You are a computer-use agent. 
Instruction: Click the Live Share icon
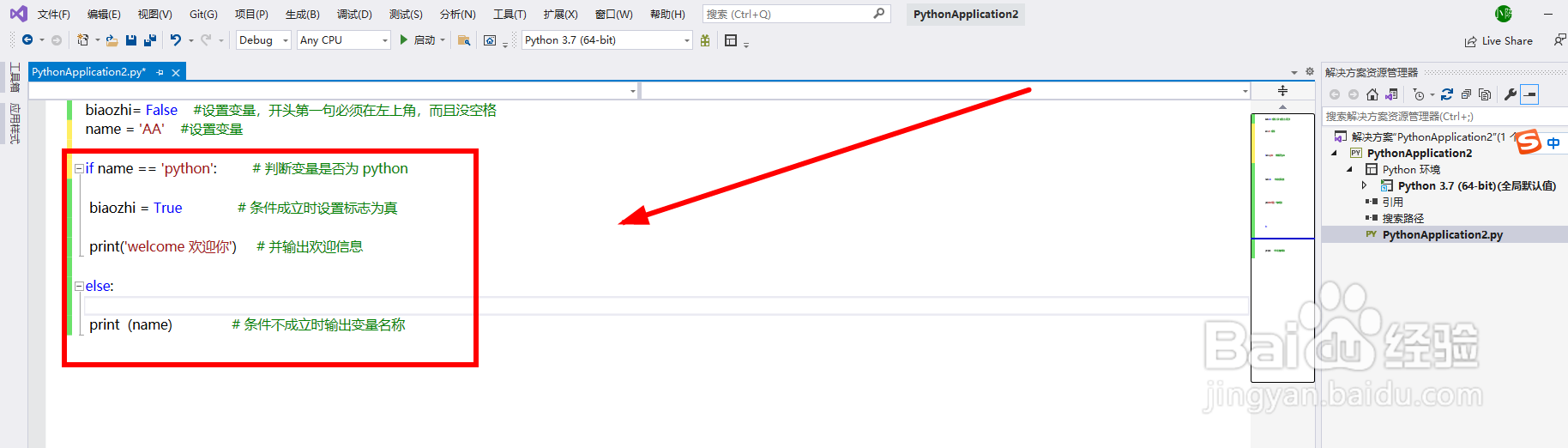pos(1471,41)
